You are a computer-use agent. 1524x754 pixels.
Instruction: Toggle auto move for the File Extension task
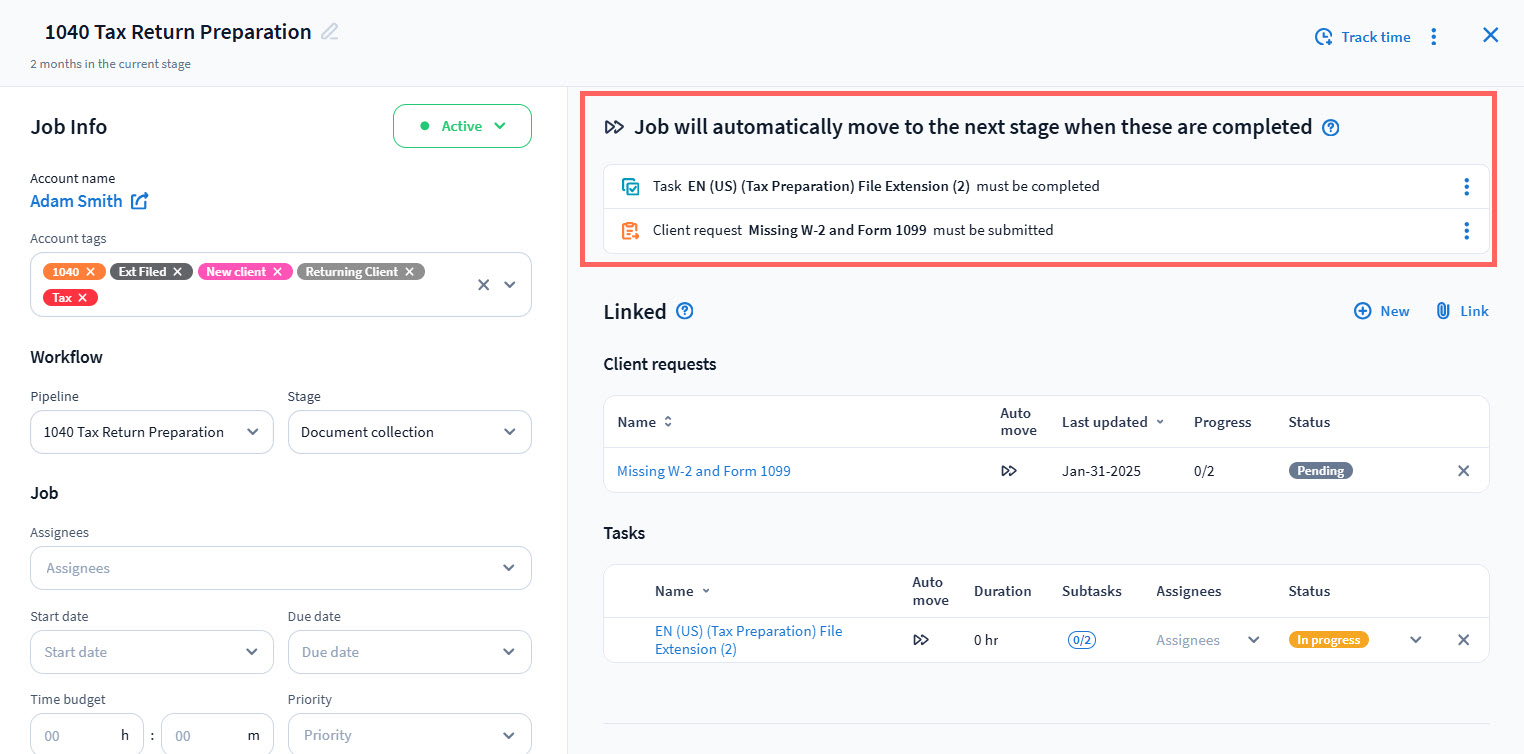tap(921, 640)
